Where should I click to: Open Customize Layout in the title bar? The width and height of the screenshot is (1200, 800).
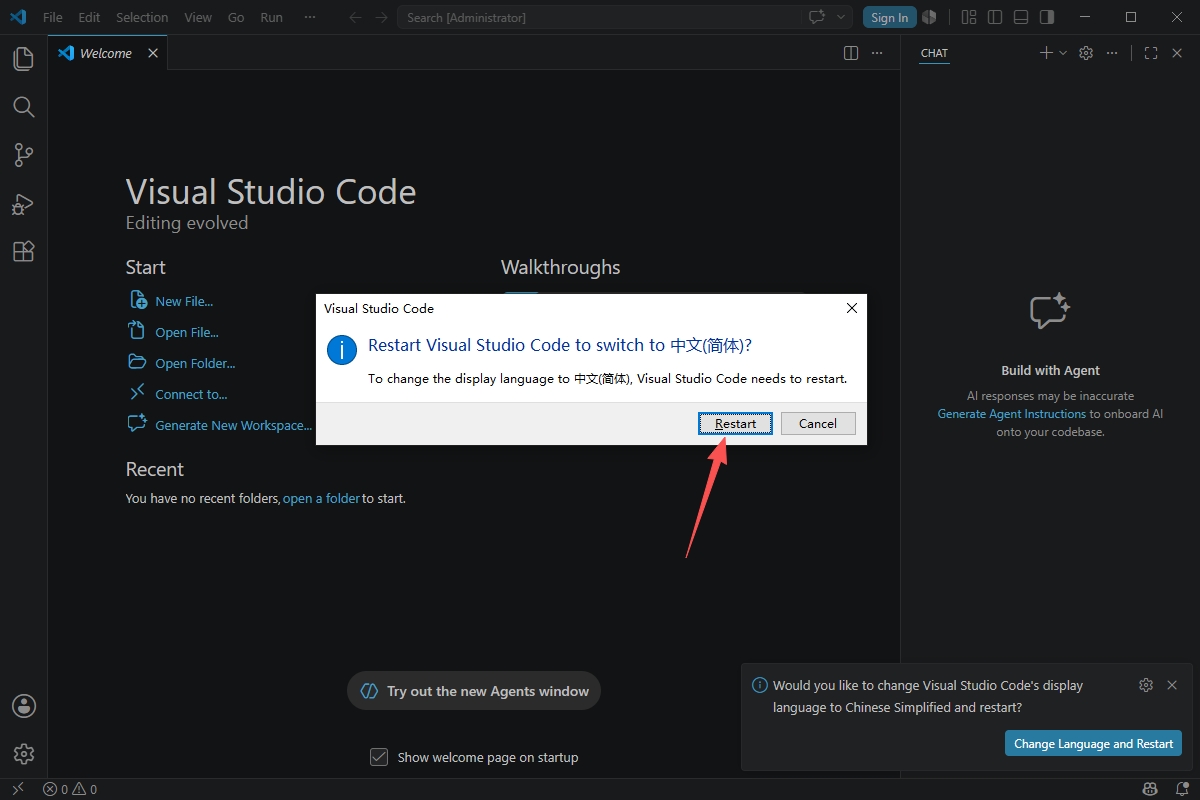(x=968, y=17)
